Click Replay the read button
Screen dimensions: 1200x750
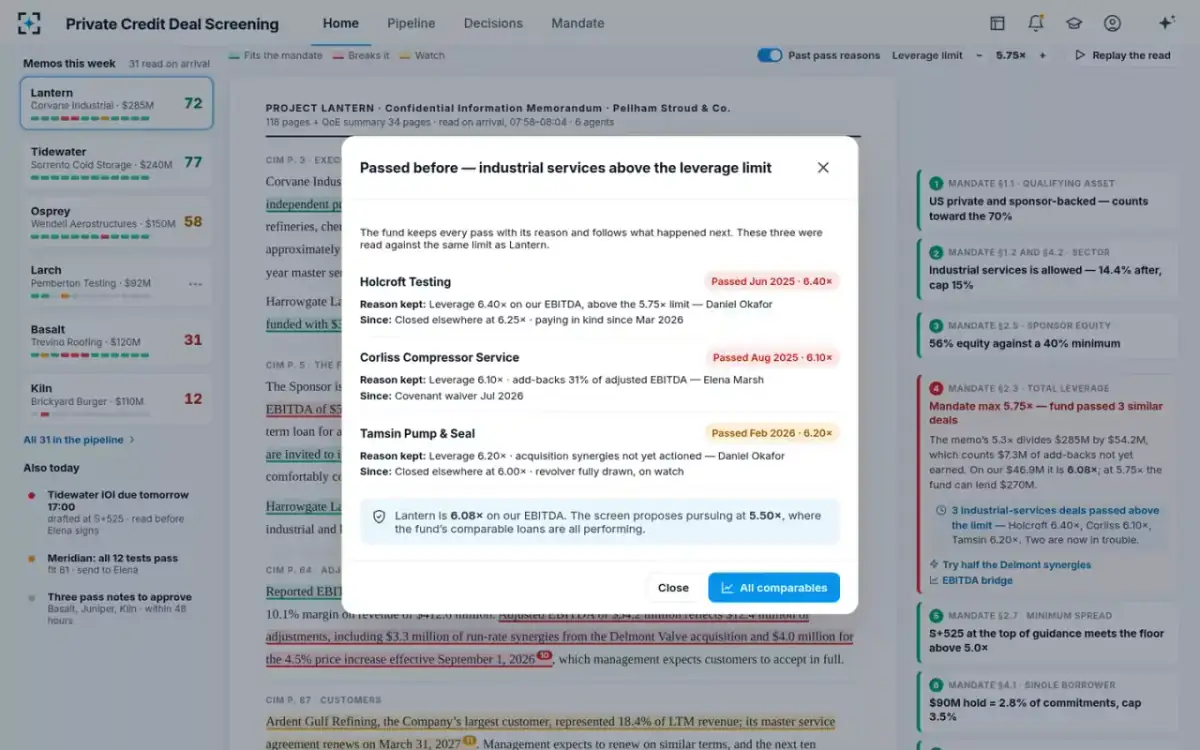point(1122,56)
